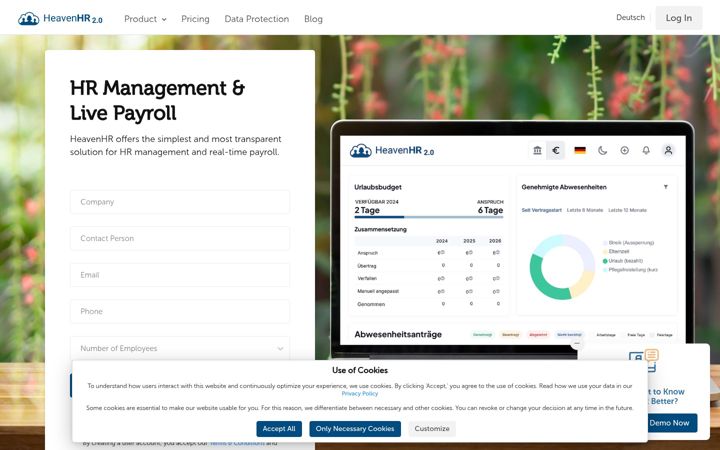The height and width of the screenshot is (450, 720).
Task: Click the bank building icon in laptop dashboard
Action: [537, 150]
